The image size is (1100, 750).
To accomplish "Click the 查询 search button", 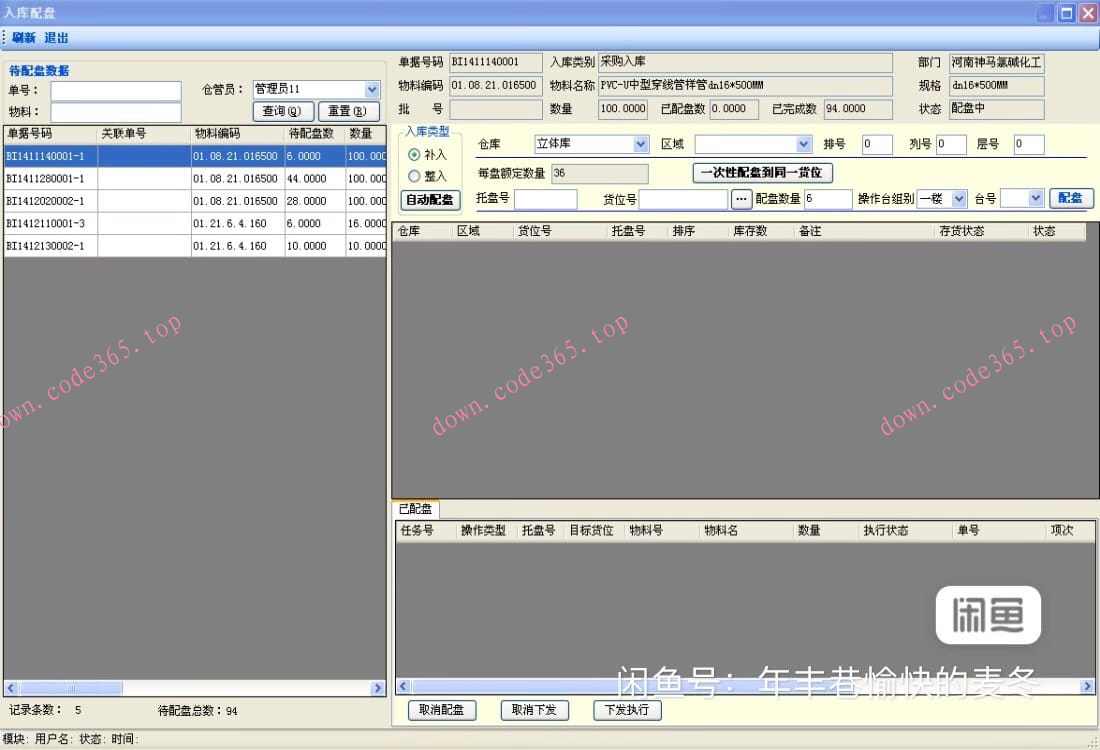I will click(282, 111).
